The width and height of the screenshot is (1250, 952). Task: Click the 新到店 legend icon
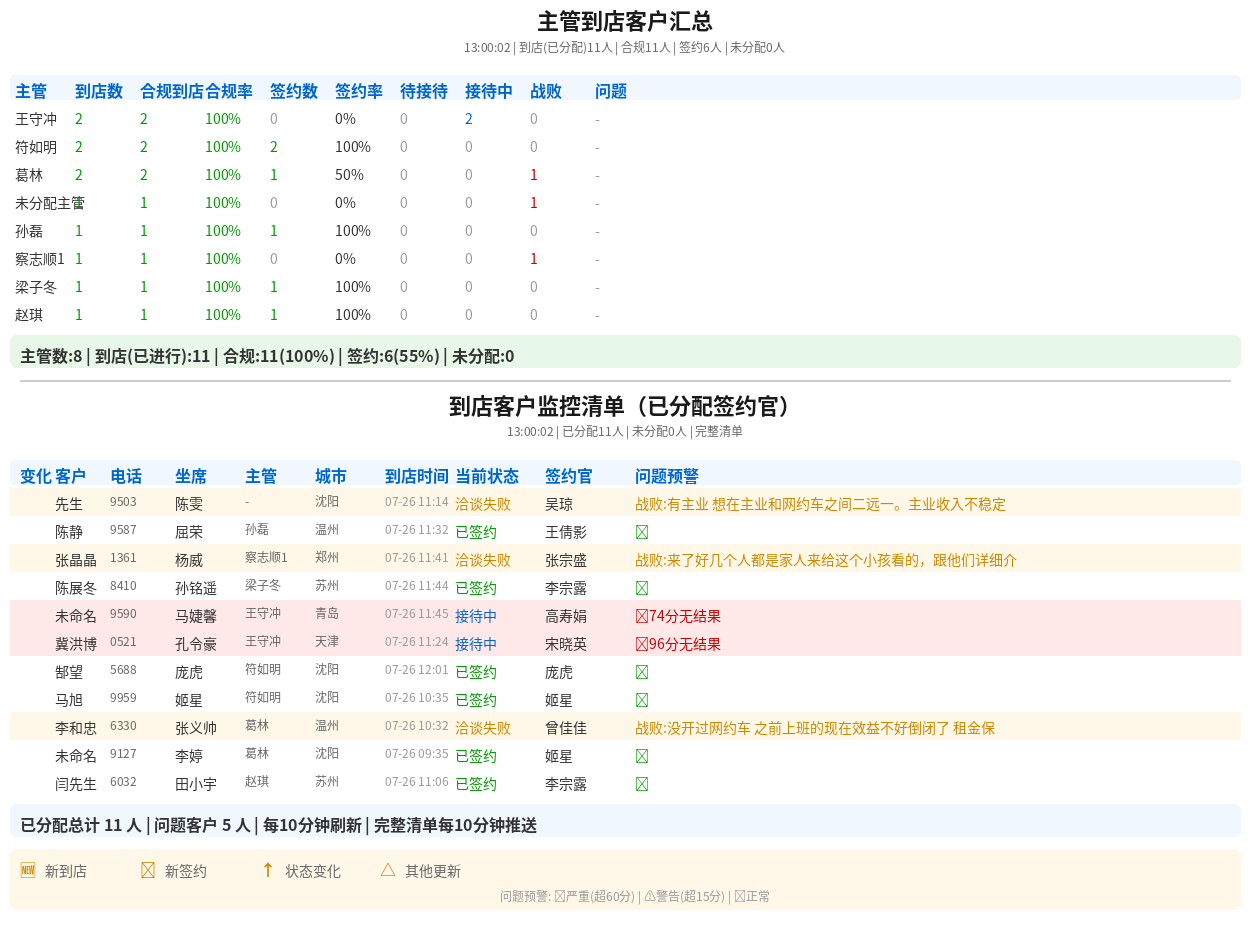click(28, 870)
